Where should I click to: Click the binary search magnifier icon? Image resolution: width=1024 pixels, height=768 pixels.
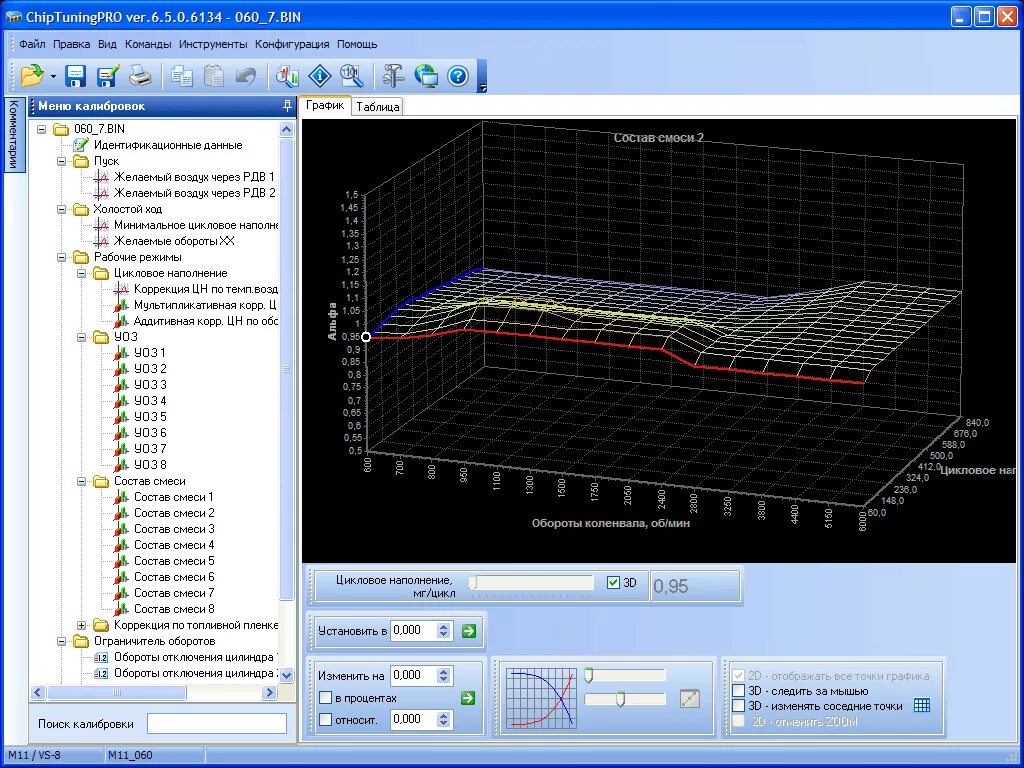click(x=351, y=76)
